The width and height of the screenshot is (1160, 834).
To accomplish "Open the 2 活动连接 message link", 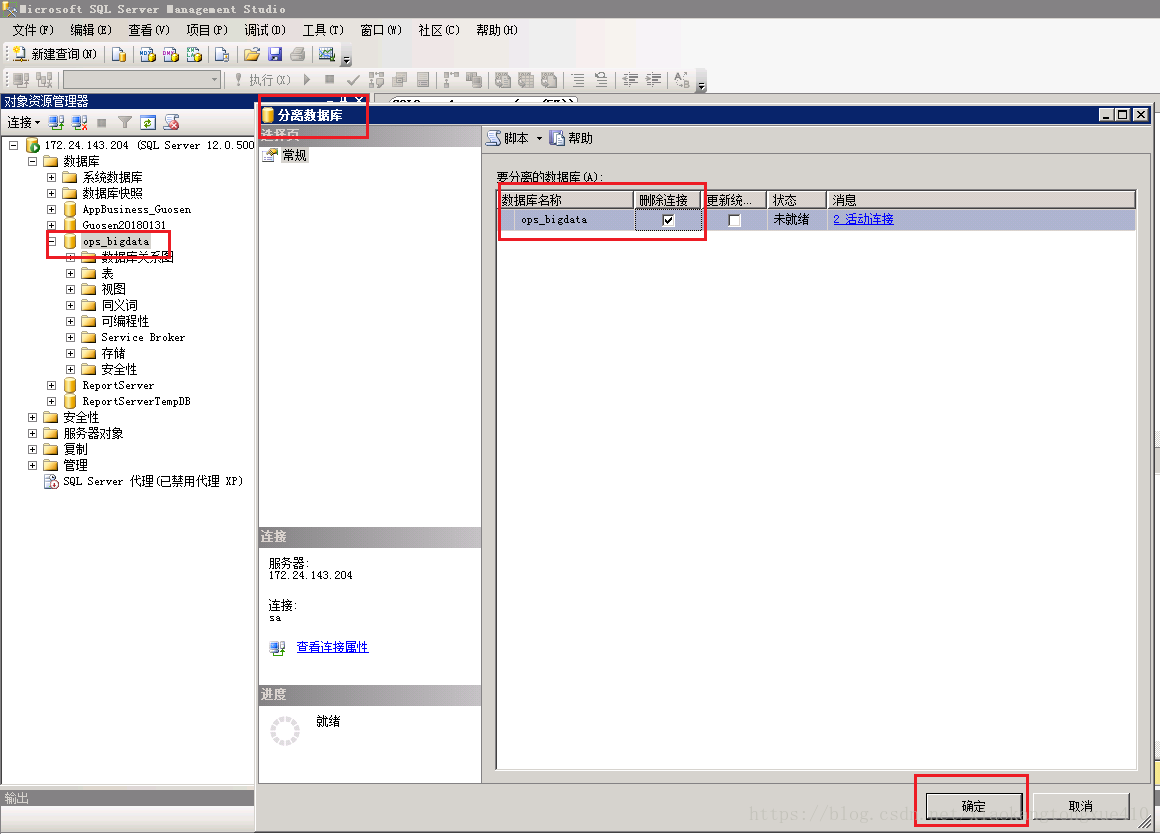I will [x=863, y=219].
